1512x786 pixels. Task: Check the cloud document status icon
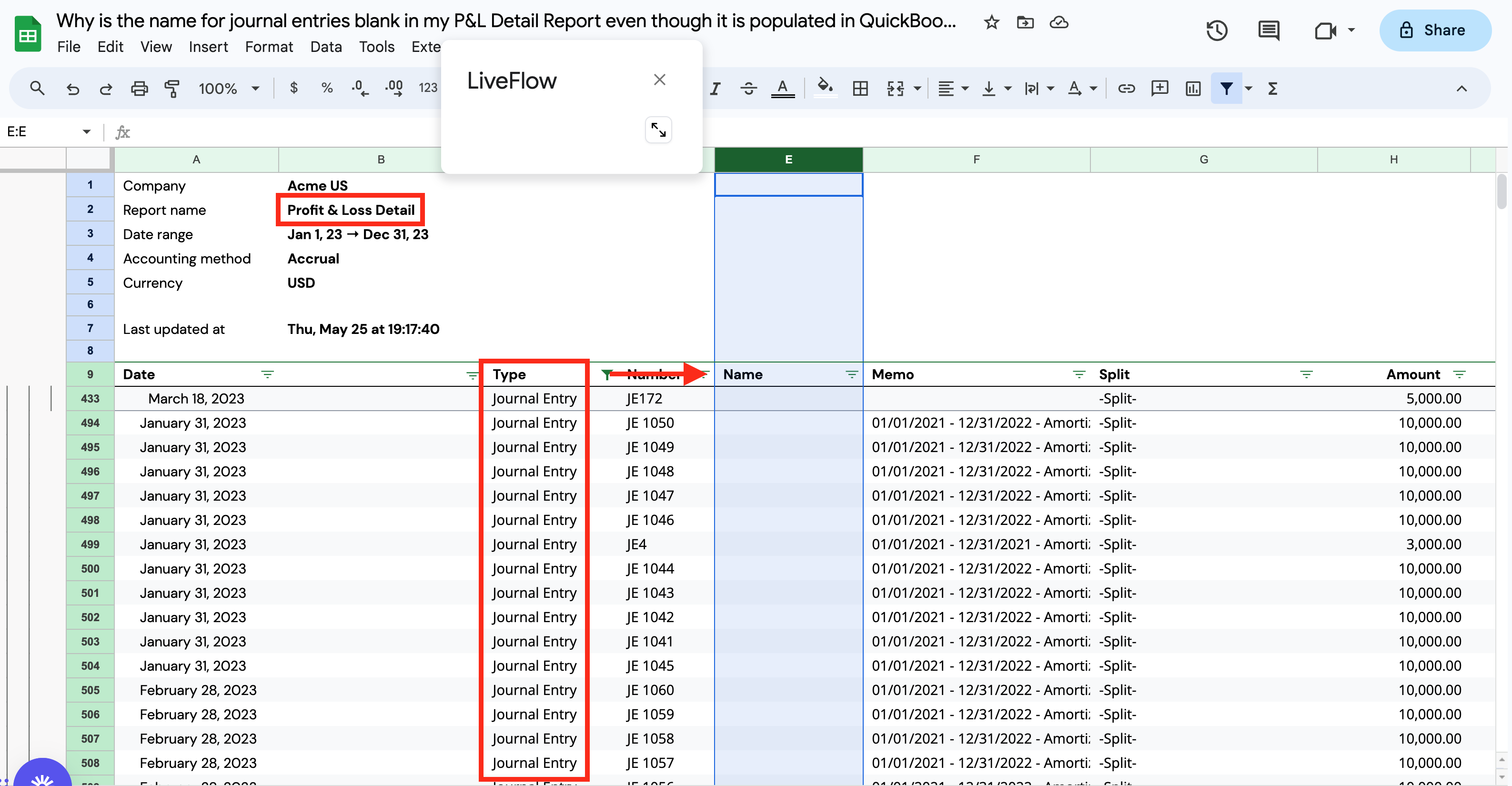tap(1059, 22)
